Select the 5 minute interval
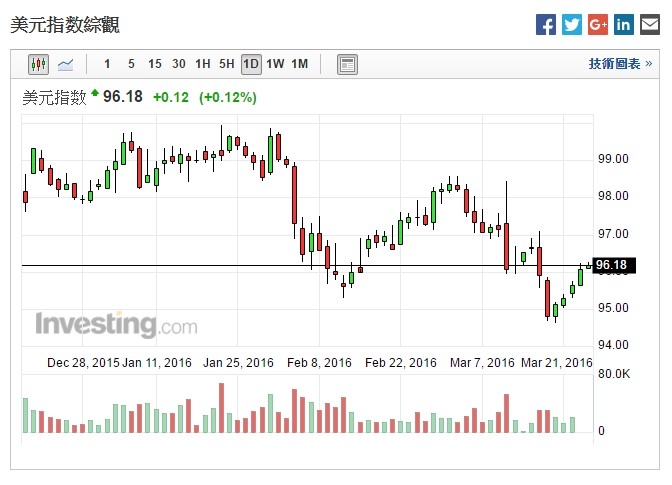This screenshot has height=485, width=672. point(131,64)
